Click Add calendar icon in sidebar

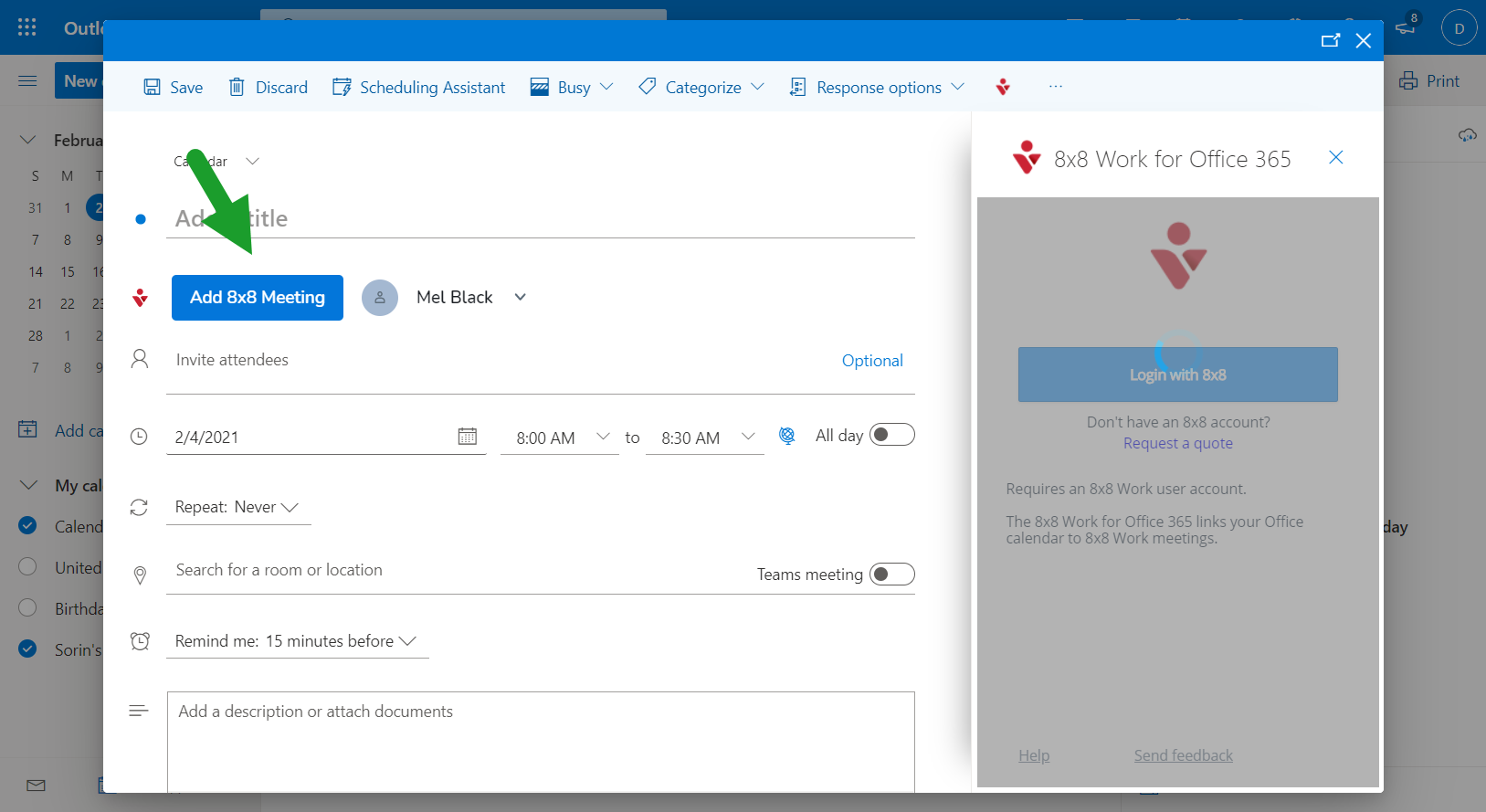[28, 429]
